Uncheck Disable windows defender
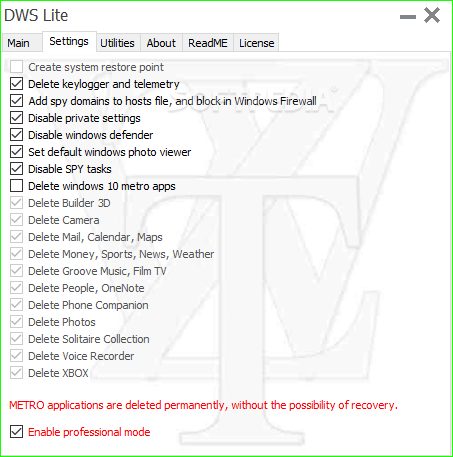This screenshot has height=457, width=453. point(16,135)
